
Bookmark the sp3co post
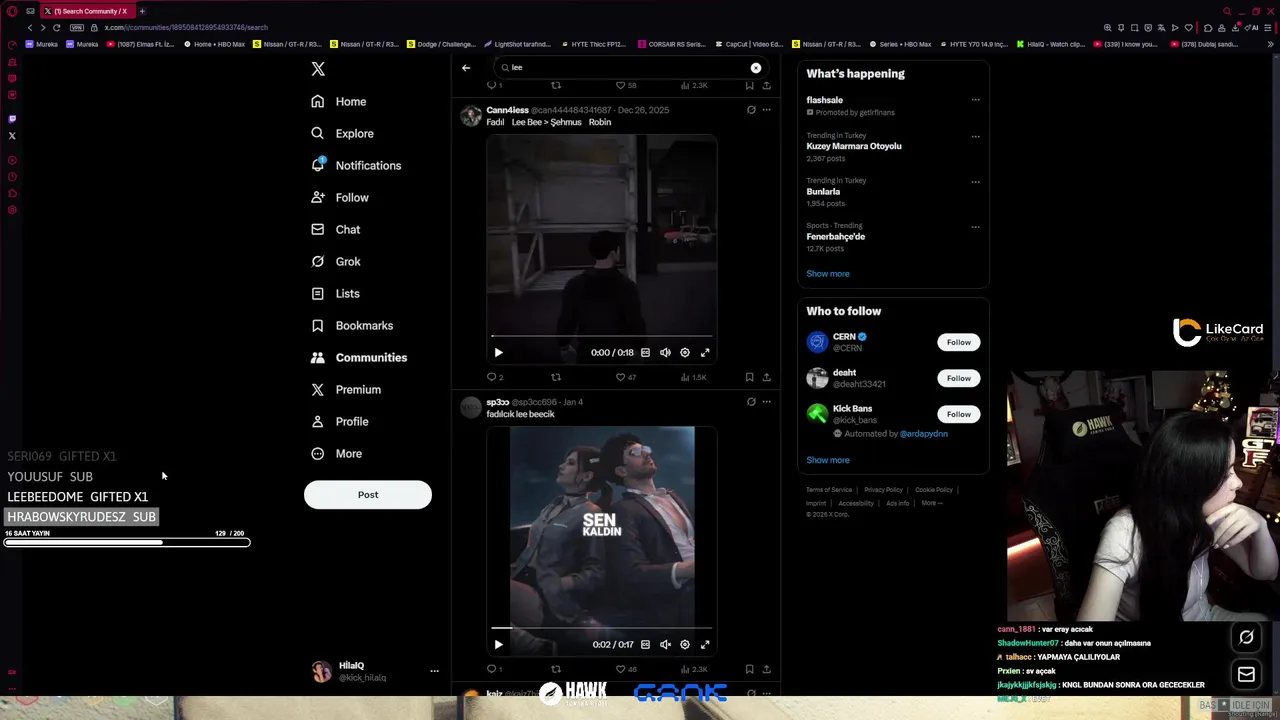point(749,669)
